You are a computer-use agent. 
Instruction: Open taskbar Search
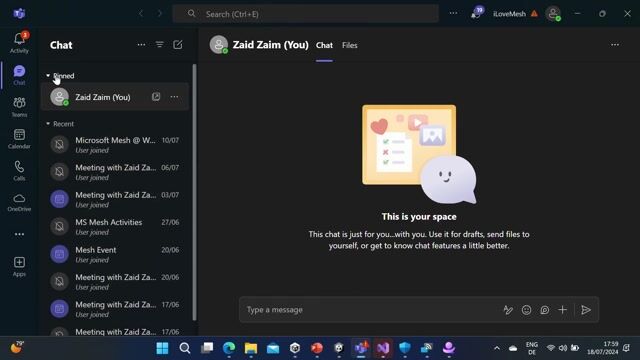(184, 348)
